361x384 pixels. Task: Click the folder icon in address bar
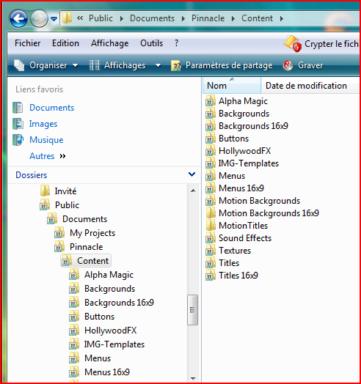(x=67, y=18)
